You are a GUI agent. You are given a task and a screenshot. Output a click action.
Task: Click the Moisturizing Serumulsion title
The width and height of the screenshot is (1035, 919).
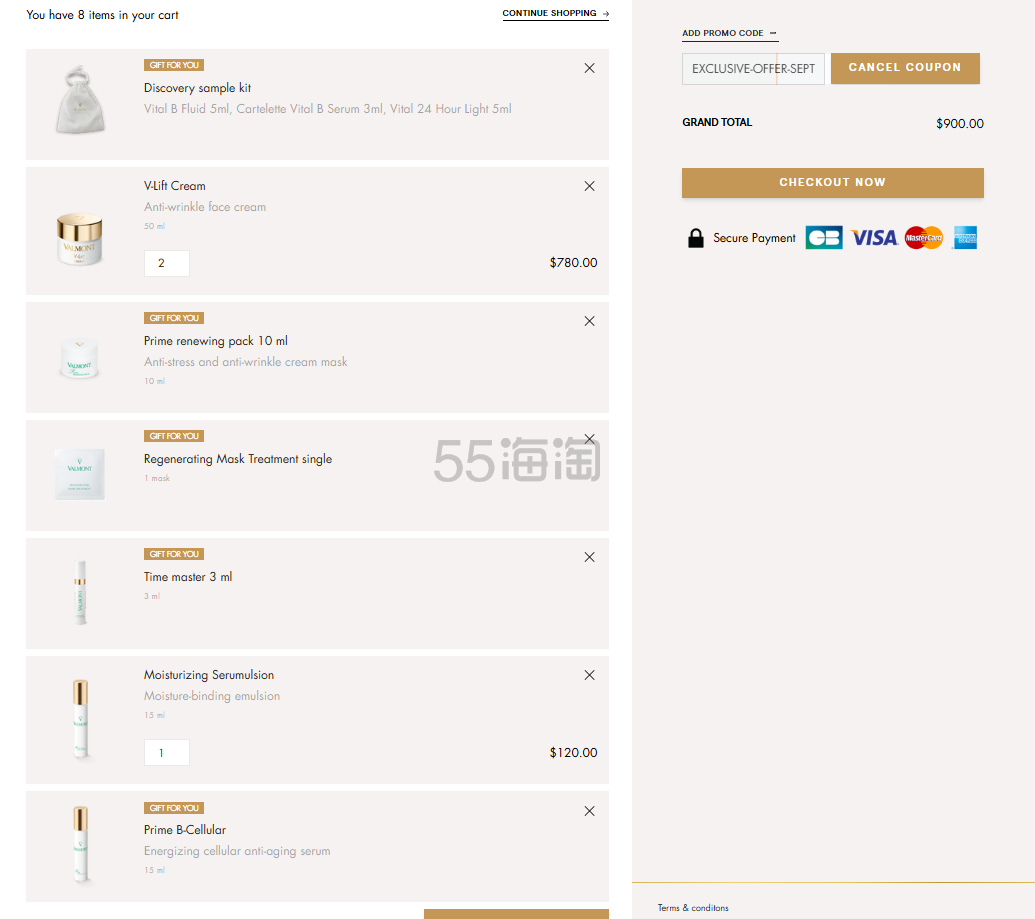209,675
